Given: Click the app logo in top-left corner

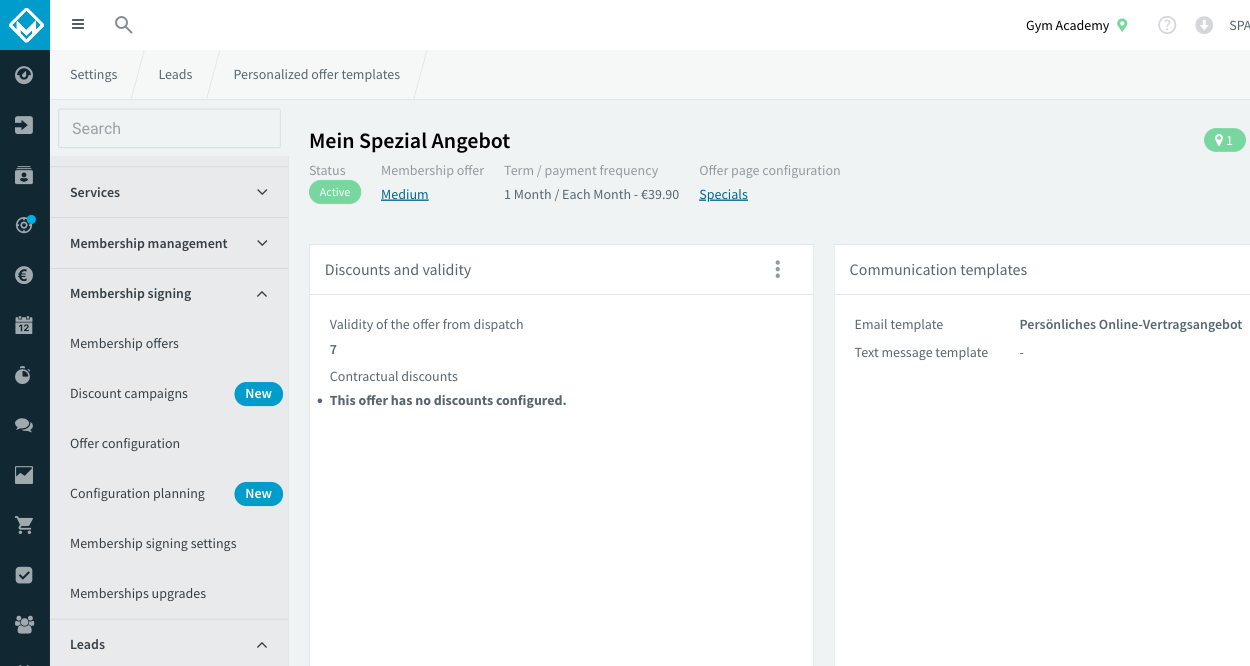Looking at the screenshot, I should (x=25, y=24).
